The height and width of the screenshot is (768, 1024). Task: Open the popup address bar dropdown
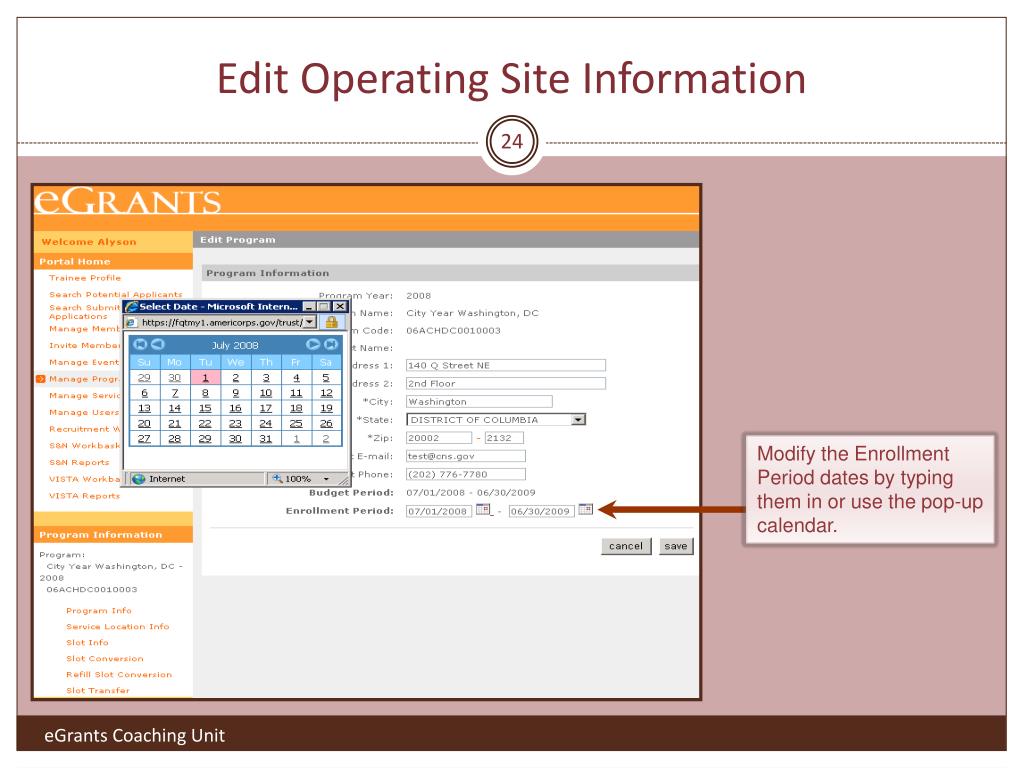tap(310, 322)
